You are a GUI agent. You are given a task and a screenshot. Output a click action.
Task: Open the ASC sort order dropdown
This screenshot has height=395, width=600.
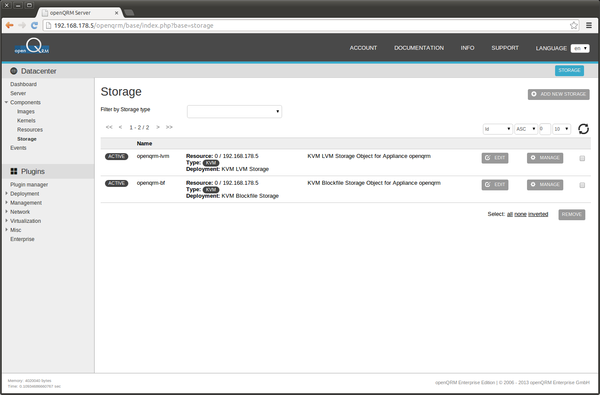tap(526, 129)
